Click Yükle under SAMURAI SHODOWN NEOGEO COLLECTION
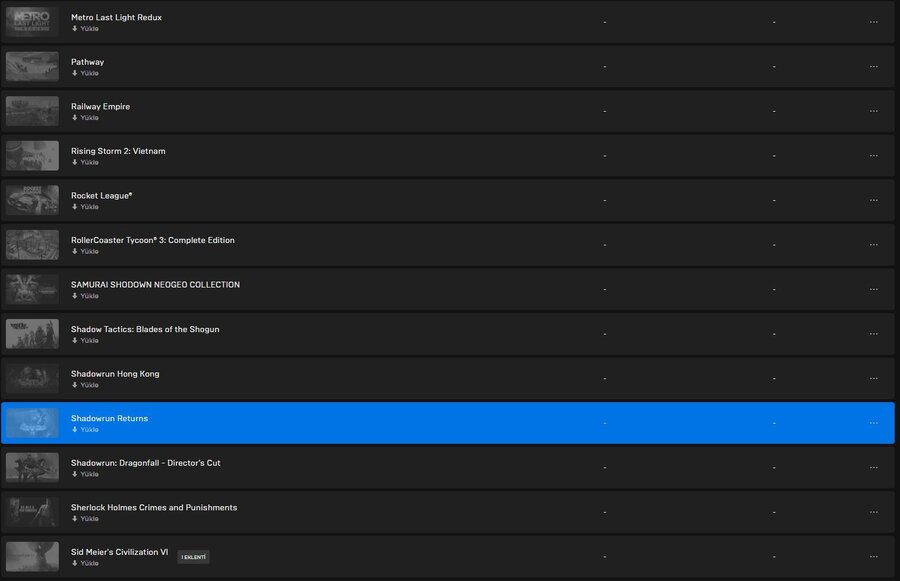 (89, 296)
